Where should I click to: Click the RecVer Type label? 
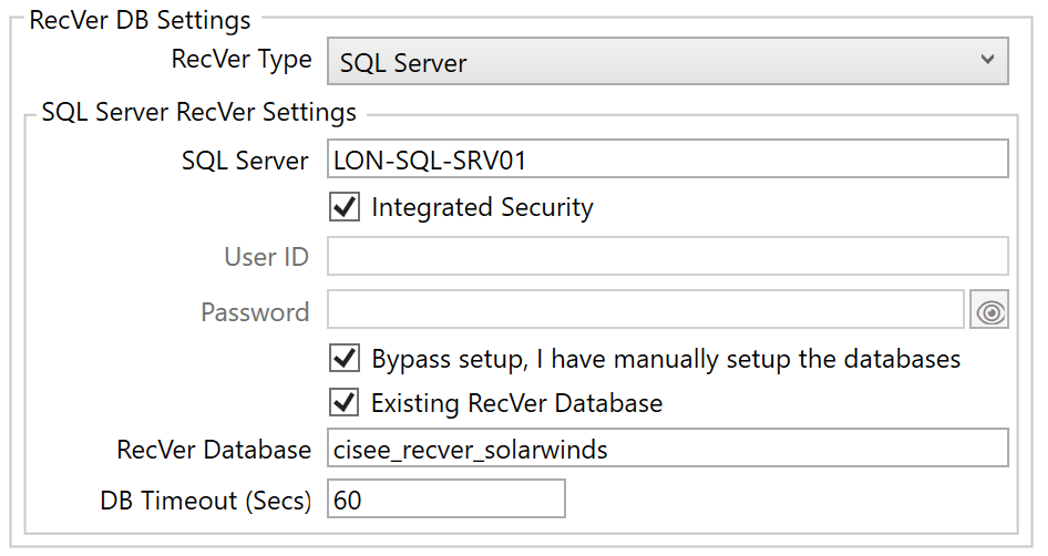tap(241, 60)
